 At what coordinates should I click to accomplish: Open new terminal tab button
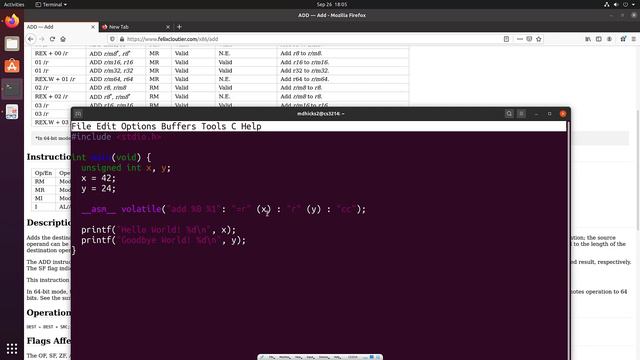(x=78, y=114)
